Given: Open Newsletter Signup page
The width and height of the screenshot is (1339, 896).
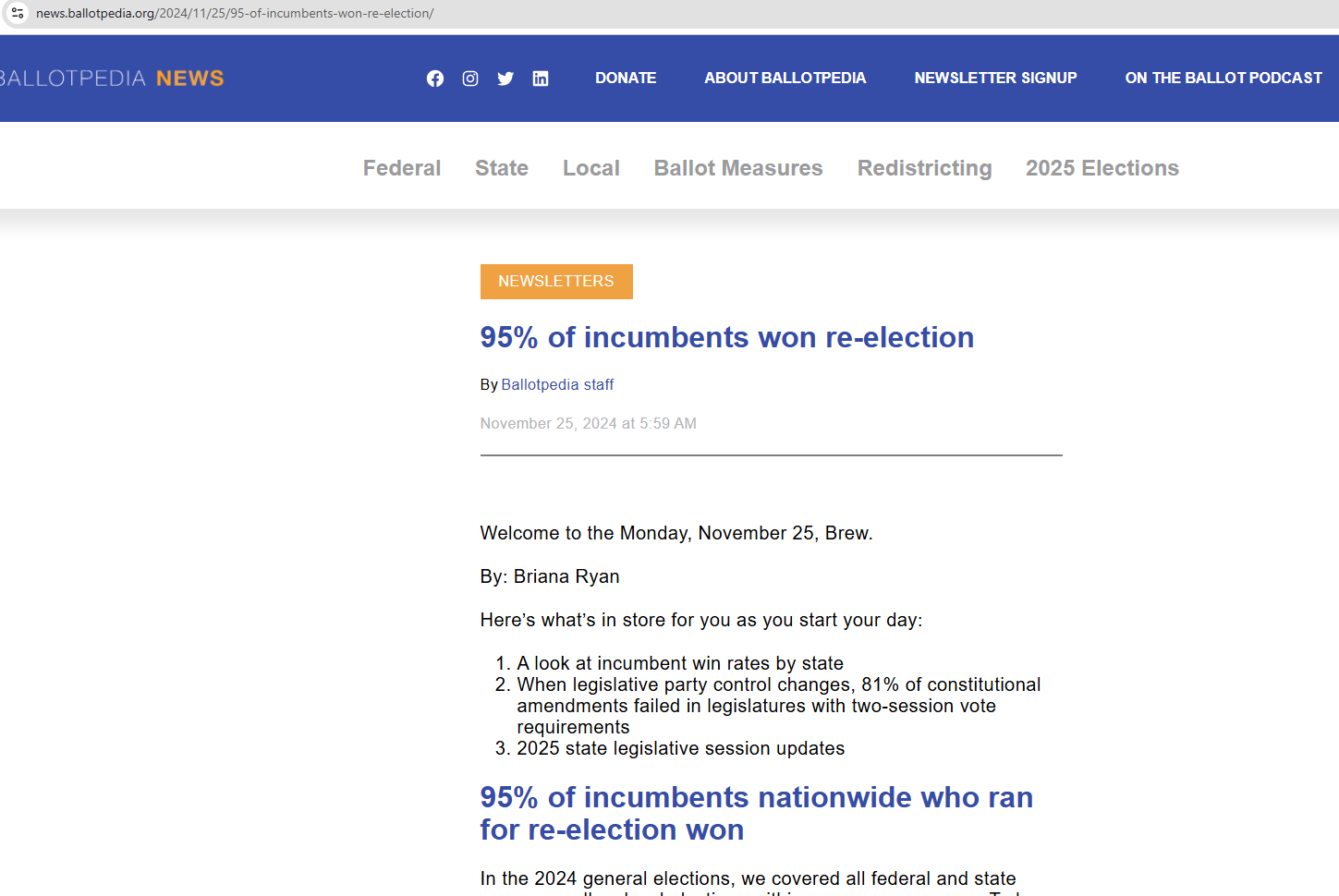Looking at the screenshot, I should (x=995, y=79).
